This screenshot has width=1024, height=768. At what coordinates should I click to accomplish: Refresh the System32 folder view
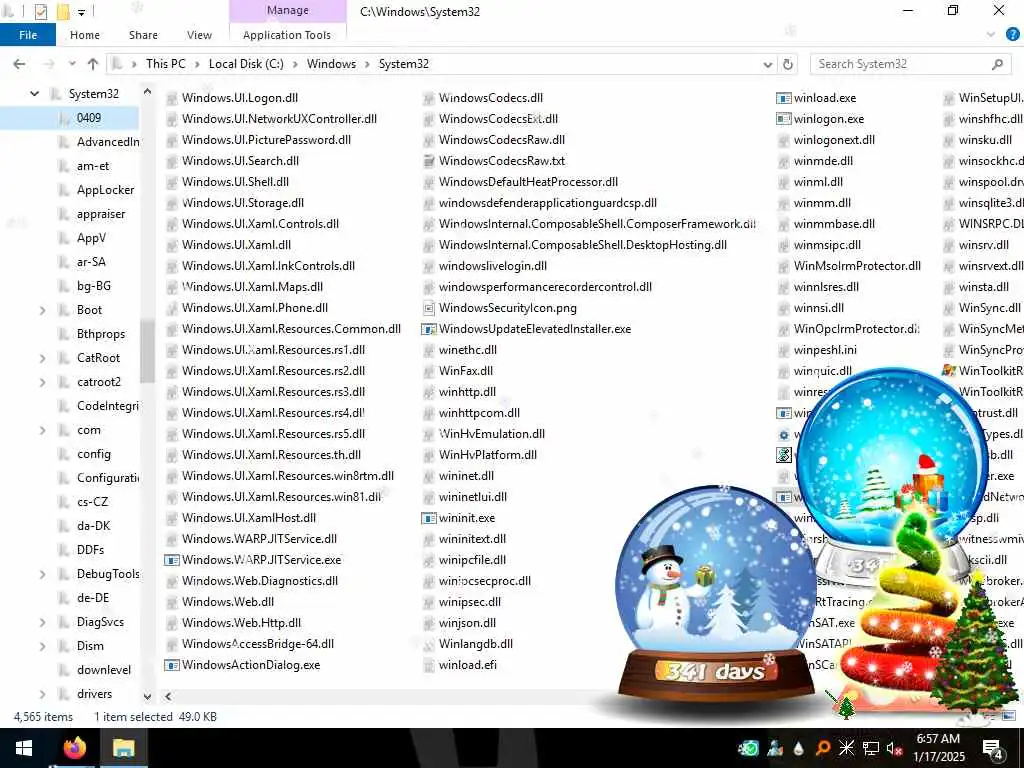[788, 64]
